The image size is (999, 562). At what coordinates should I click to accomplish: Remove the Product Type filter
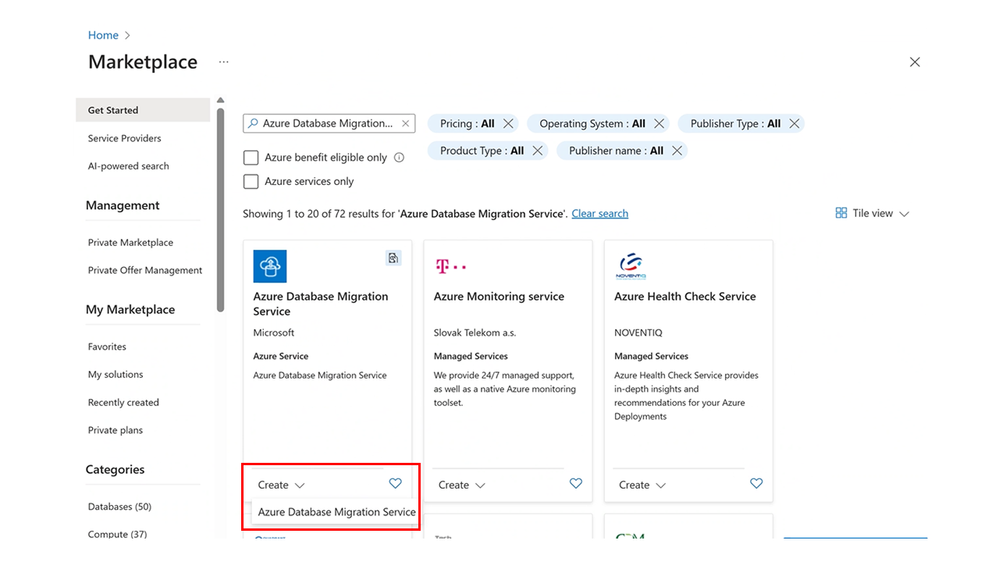[x=537, y=151]
